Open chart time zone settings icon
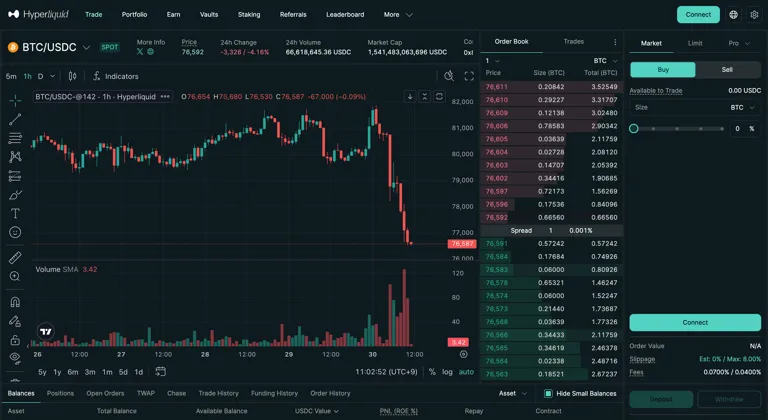 pos(463,354)
